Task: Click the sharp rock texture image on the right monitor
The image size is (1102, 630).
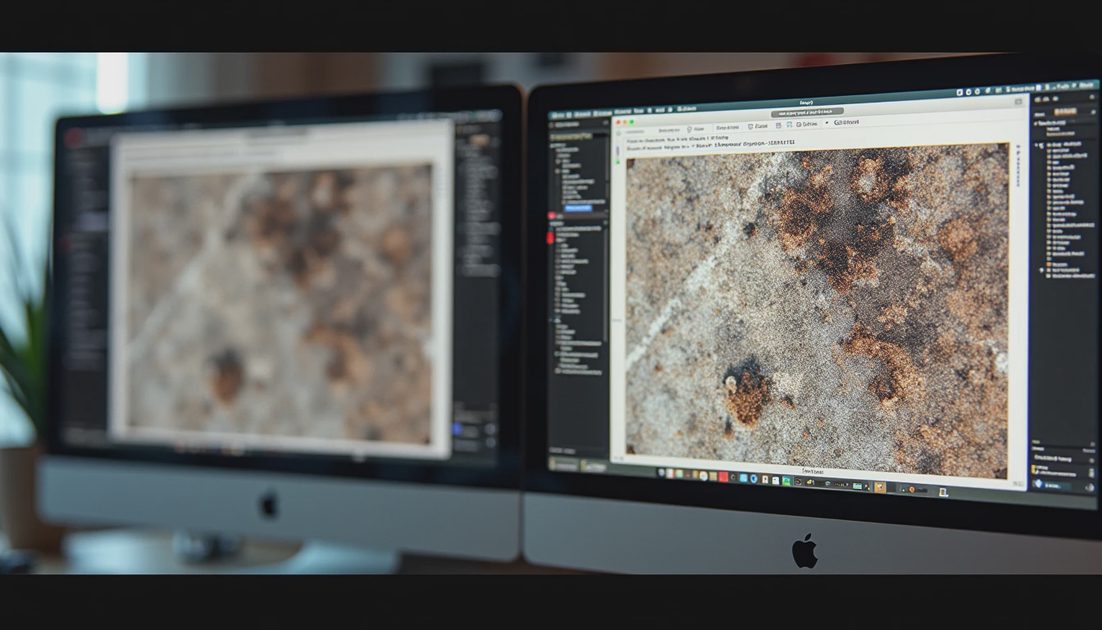Action: tap(817, 310)
